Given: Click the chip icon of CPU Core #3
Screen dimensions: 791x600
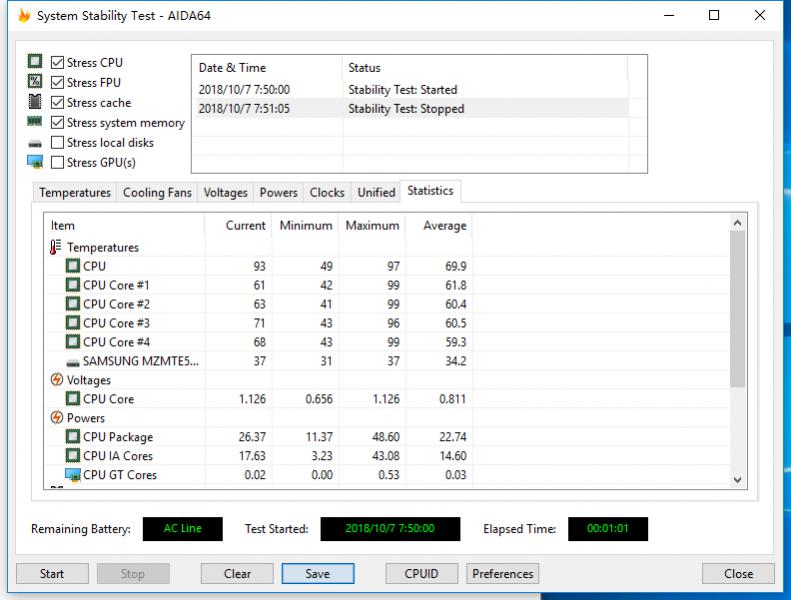Looking at the screenshot, I should pyautogui.click(x=73, y=322).
